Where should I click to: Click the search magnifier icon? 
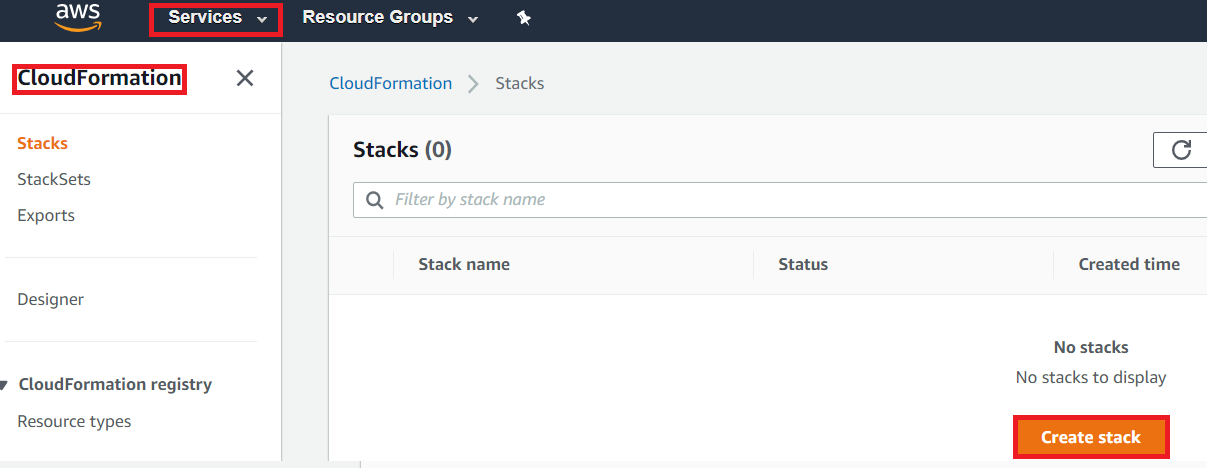coord(375,200)
